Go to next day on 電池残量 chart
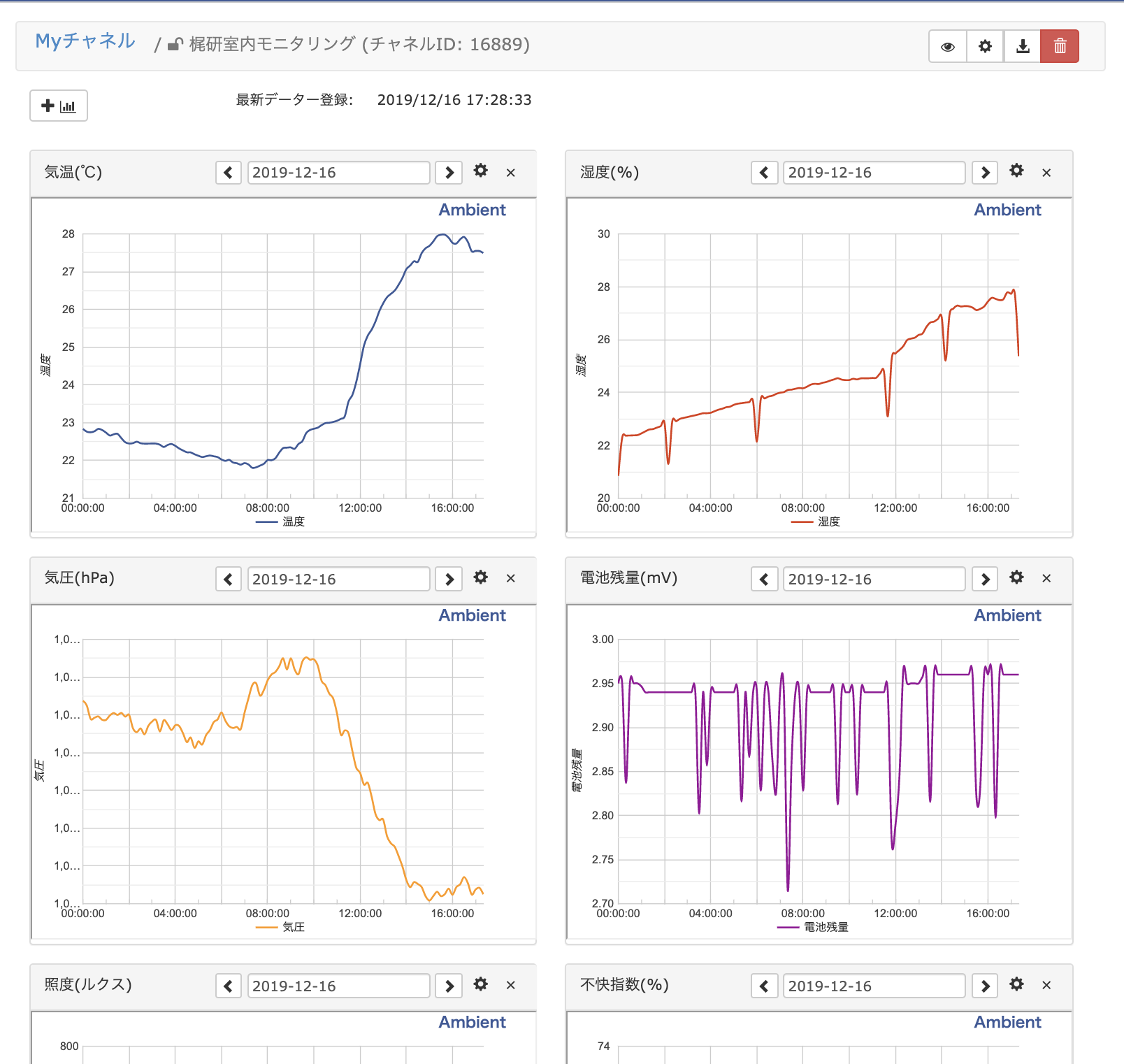This screenshot has height=1064, width=1124. coord(985,580)
